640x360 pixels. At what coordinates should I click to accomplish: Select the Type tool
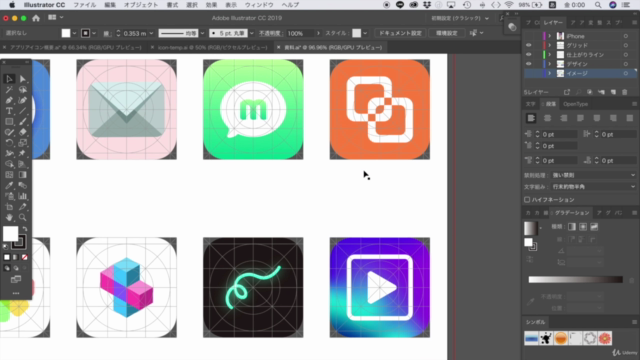pos(9,111)
